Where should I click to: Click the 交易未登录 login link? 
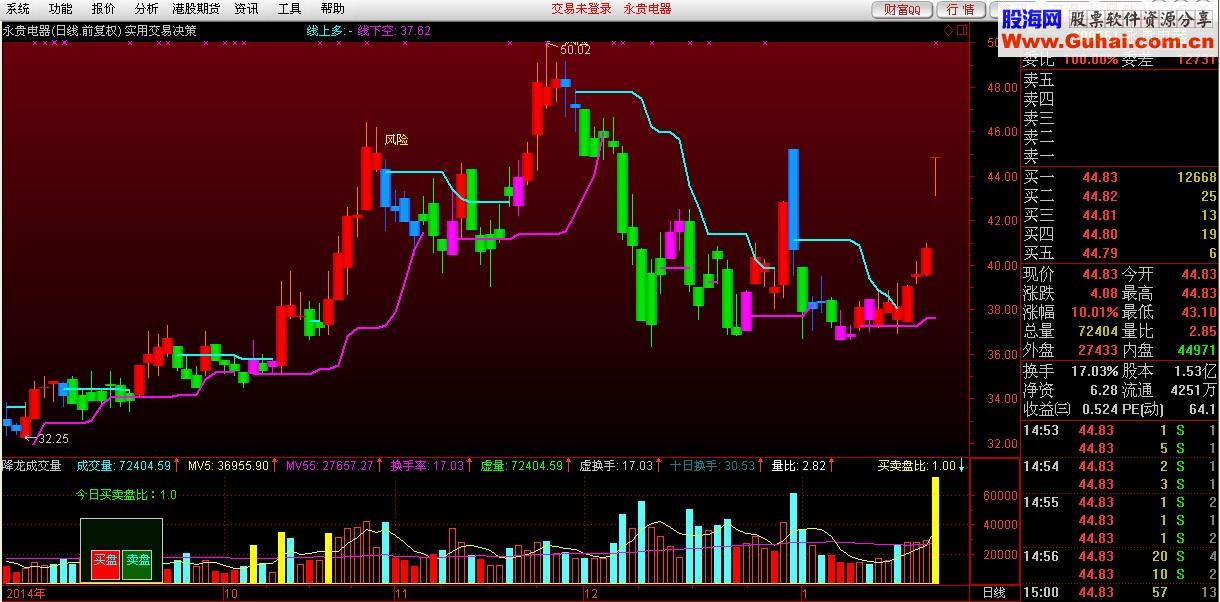581,8
